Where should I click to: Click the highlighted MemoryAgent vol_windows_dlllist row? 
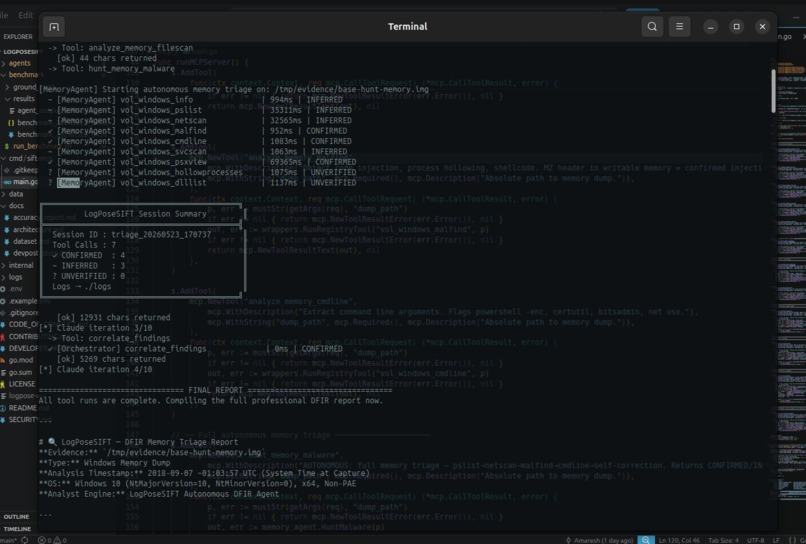point(202,183)
